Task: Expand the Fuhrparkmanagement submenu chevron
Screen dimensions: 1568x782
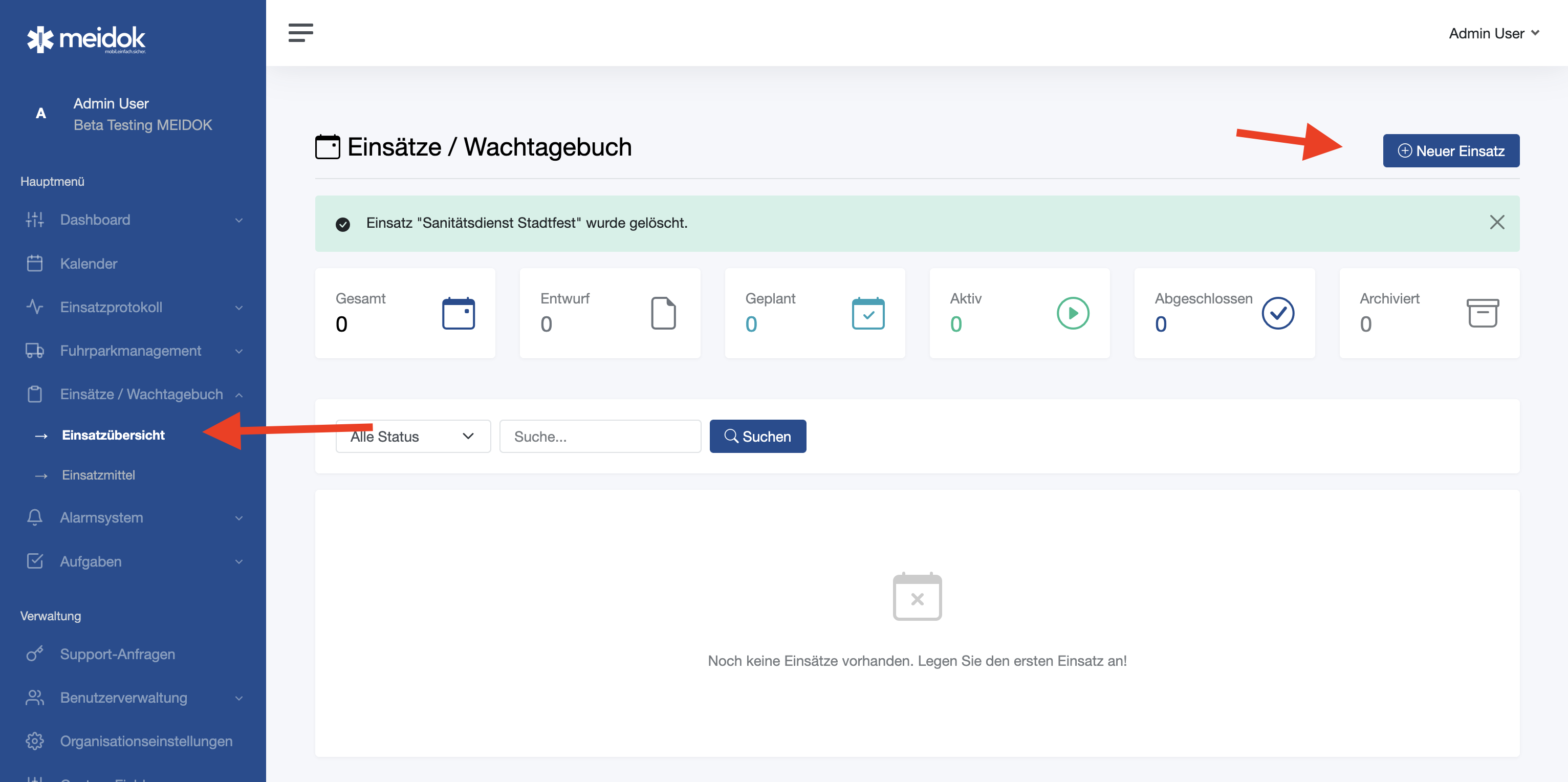Action: (239, 351)
